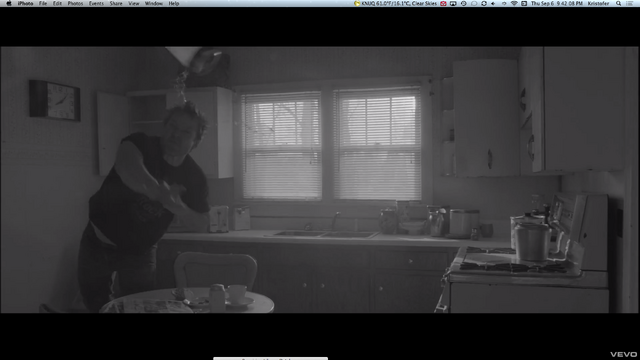Open the Events menu

tap(96, 3)
